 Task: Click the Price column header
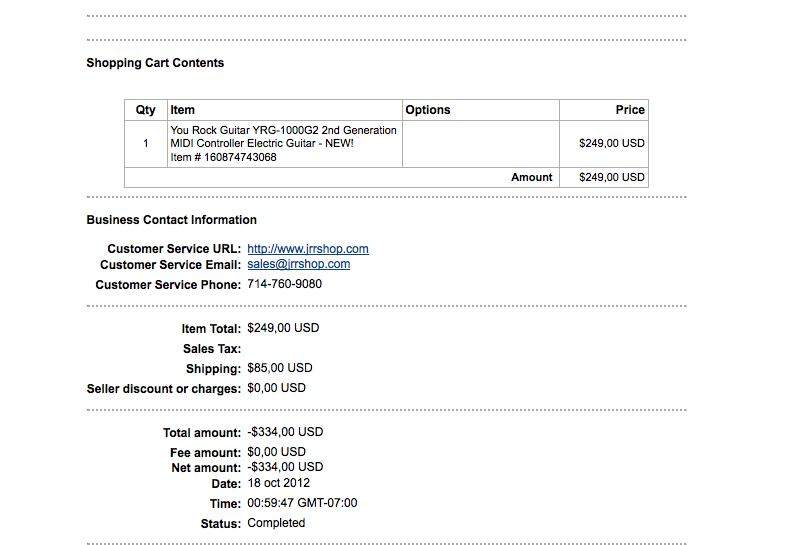(630, 110)
